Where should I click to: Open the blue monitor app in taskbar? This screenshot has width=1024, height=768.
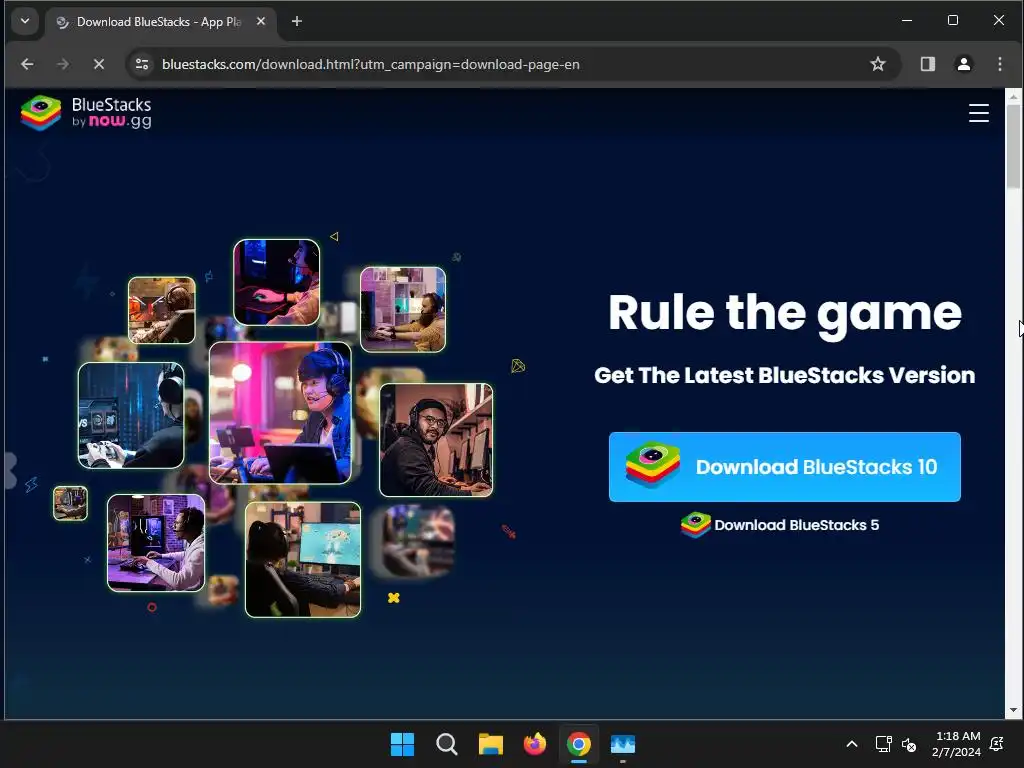pyautogui.click(x=623, y=744)
